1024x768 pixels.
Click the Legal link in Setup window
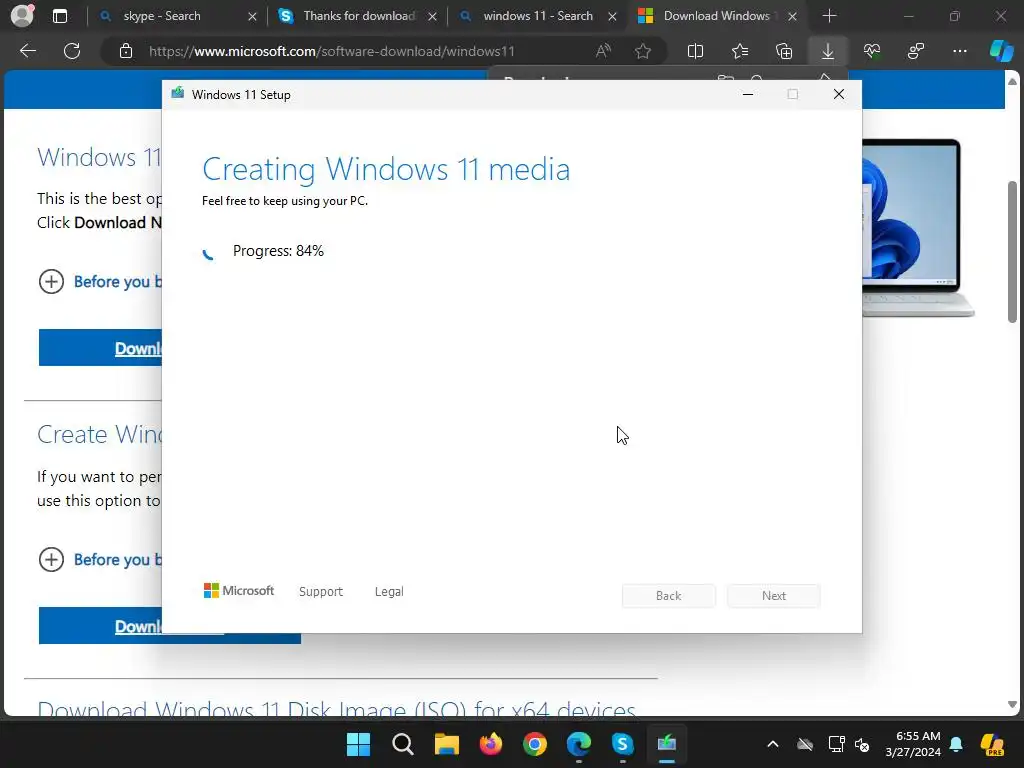[x=389, y=591]
